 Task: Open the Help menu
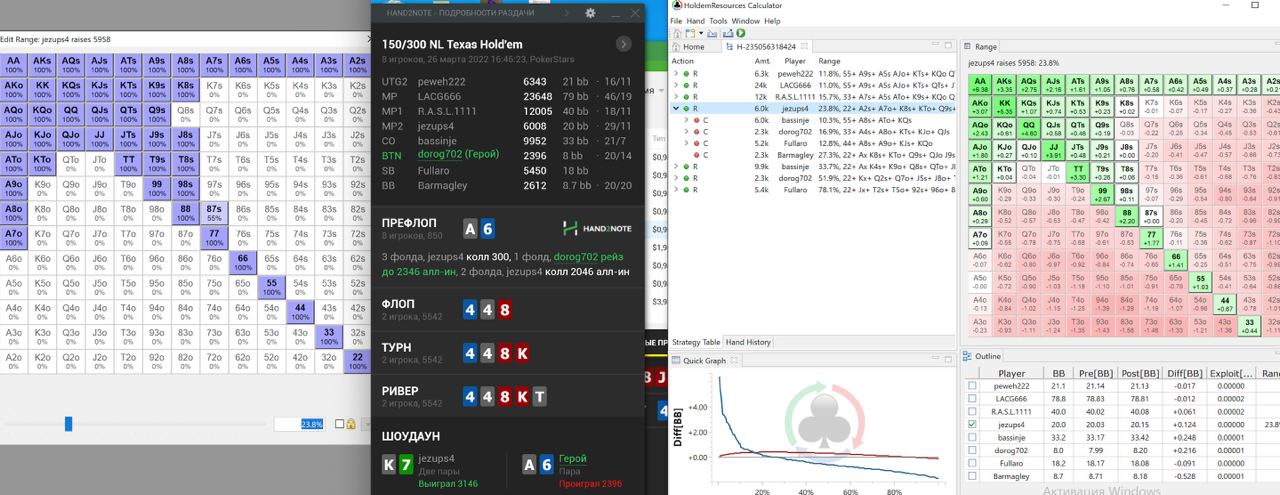(772, 21)
